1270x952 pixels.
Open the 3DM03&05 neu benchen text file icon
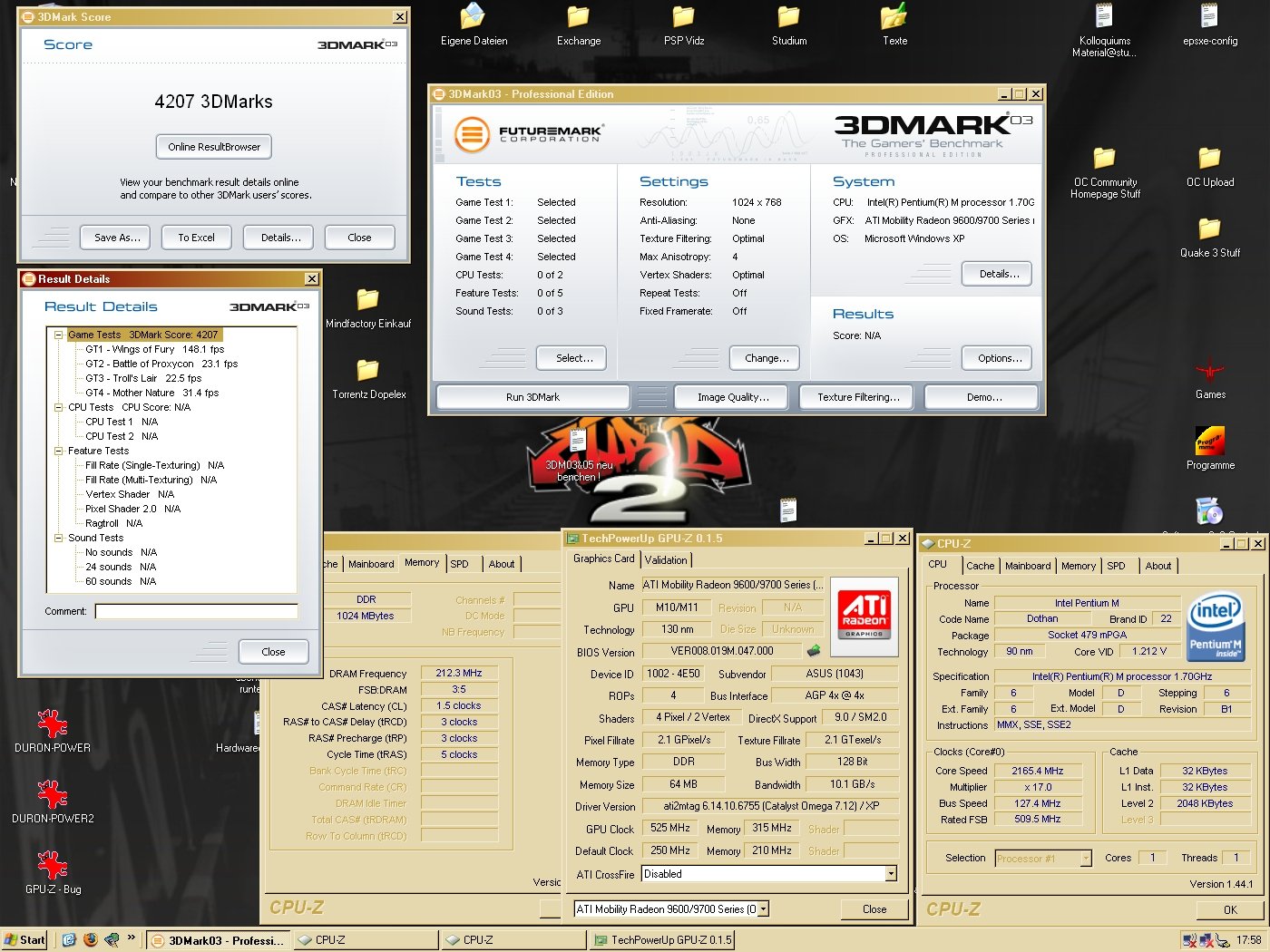point(579,452)
